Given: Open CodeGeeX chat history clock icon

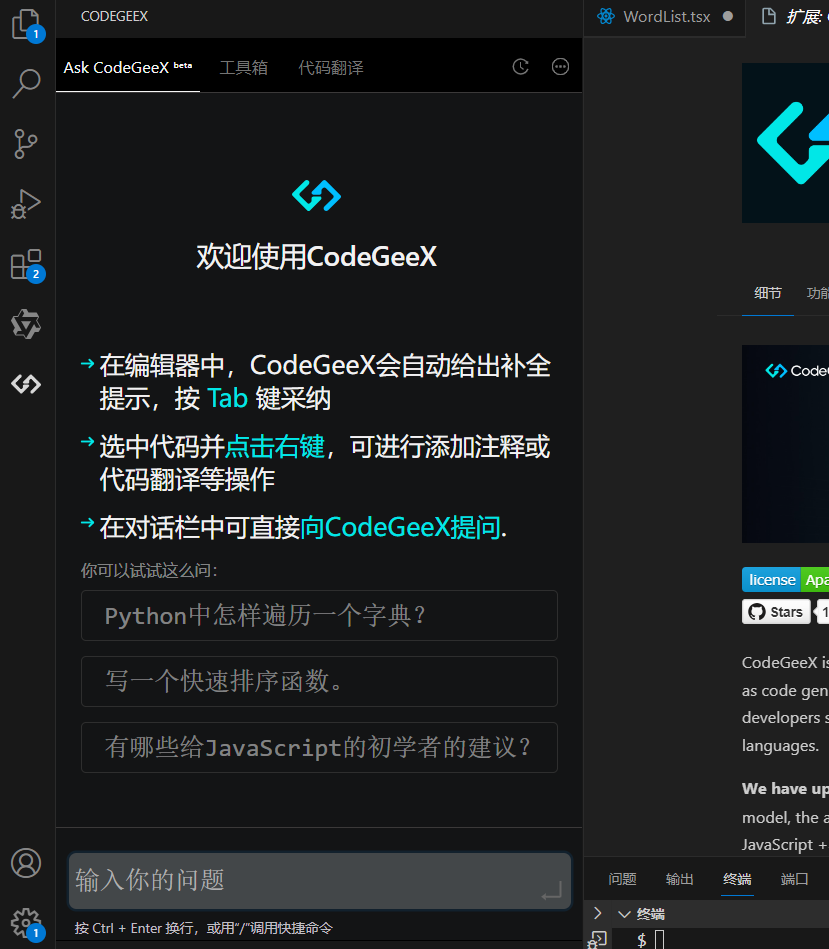Looking at the screenshot, I should tap(520, 67).
